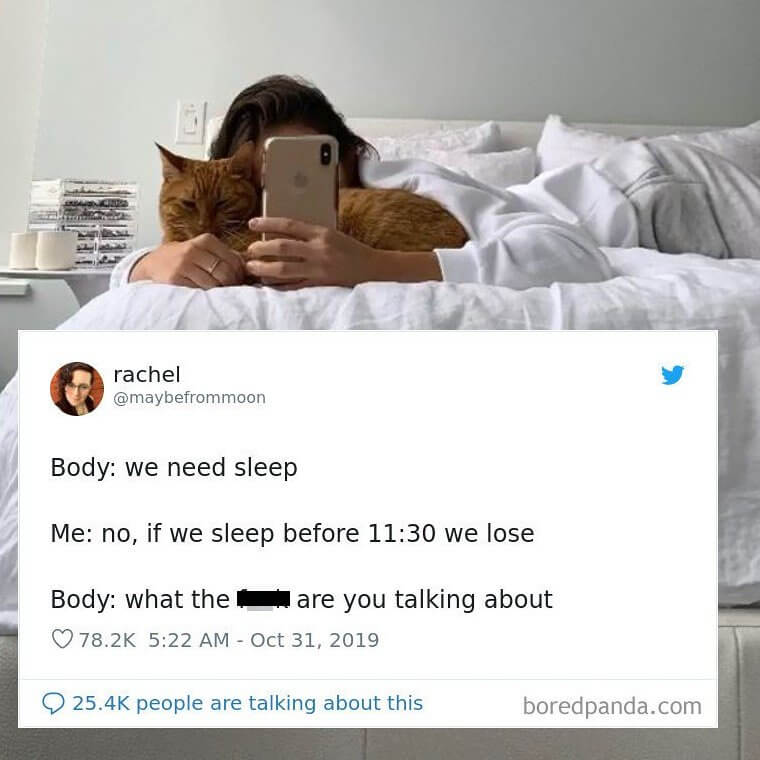The image size is (760, 760).
Task: Click the display name rachel
Action: pos(146,374)
